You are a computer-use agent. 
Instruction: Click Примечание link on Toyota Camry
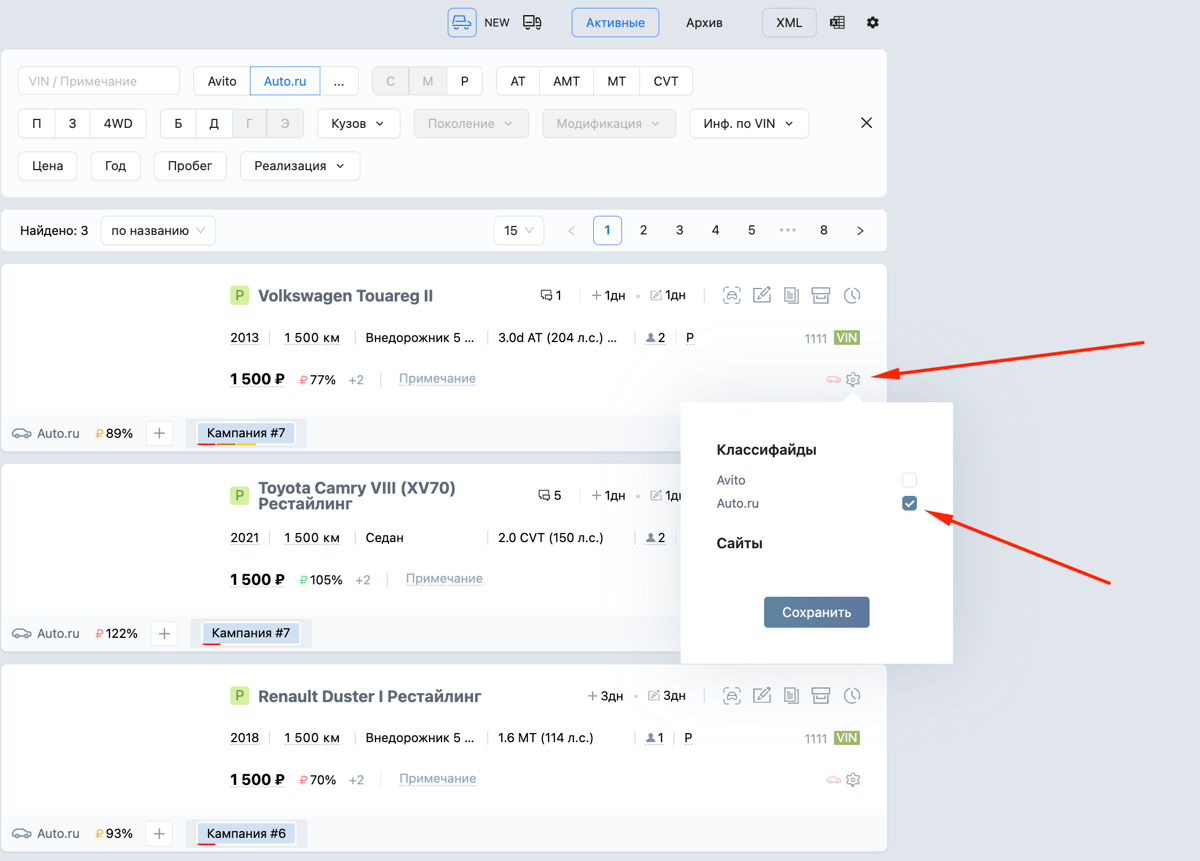pyautogui.click(x=444, y=579)
